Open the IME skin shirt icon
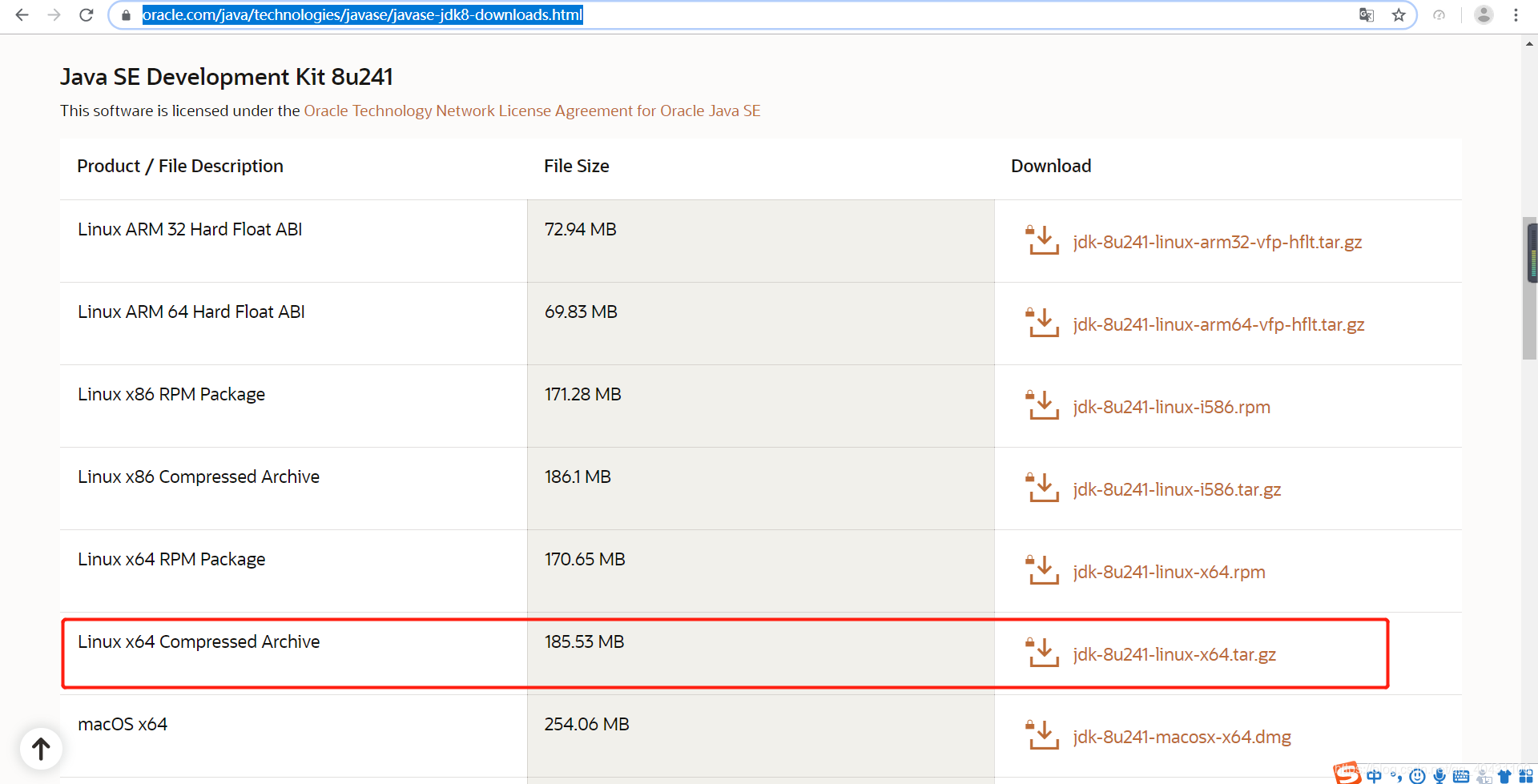This screenshot has width=1538, height=784. [1504, 776]
